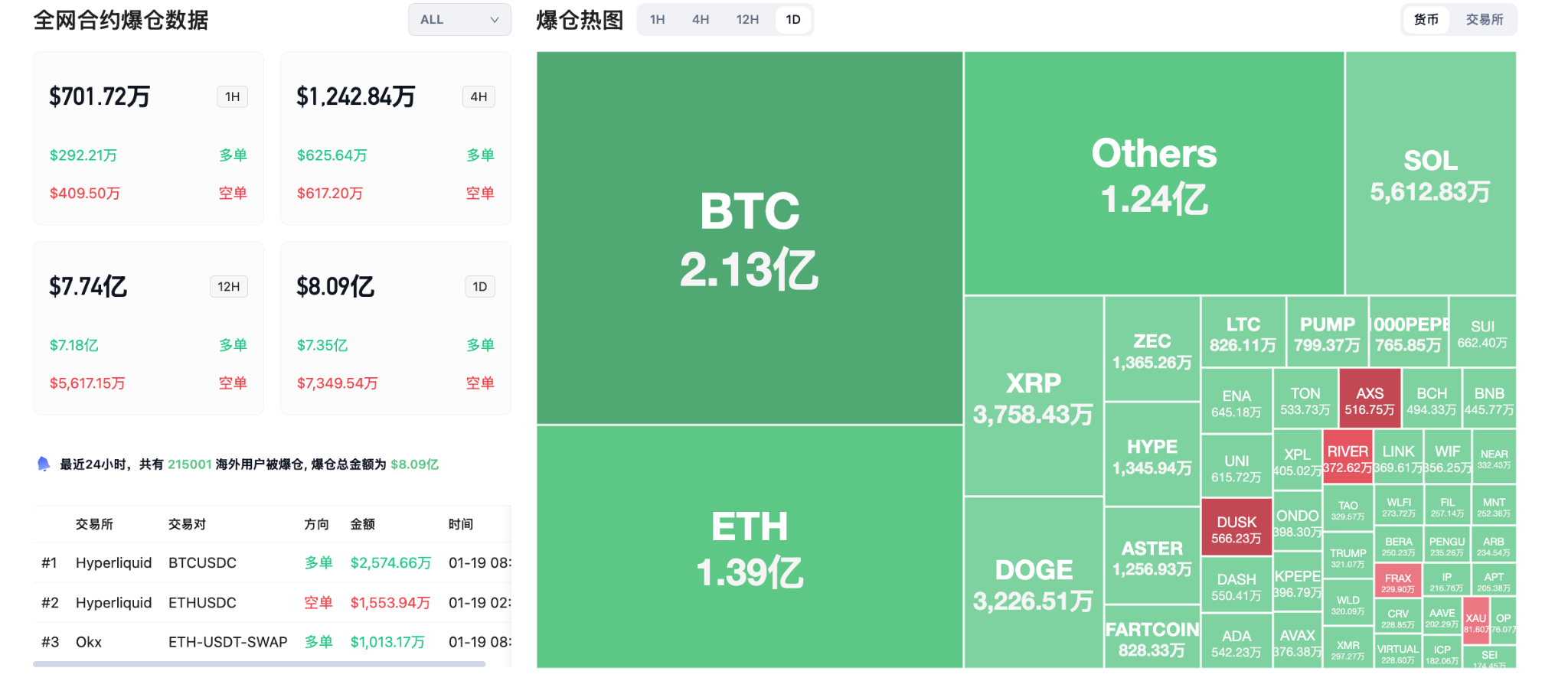This screenshot has height=694, width=1568.
Task: Expand the chevron on the ALL selector
Action: [x=495, y=20]
